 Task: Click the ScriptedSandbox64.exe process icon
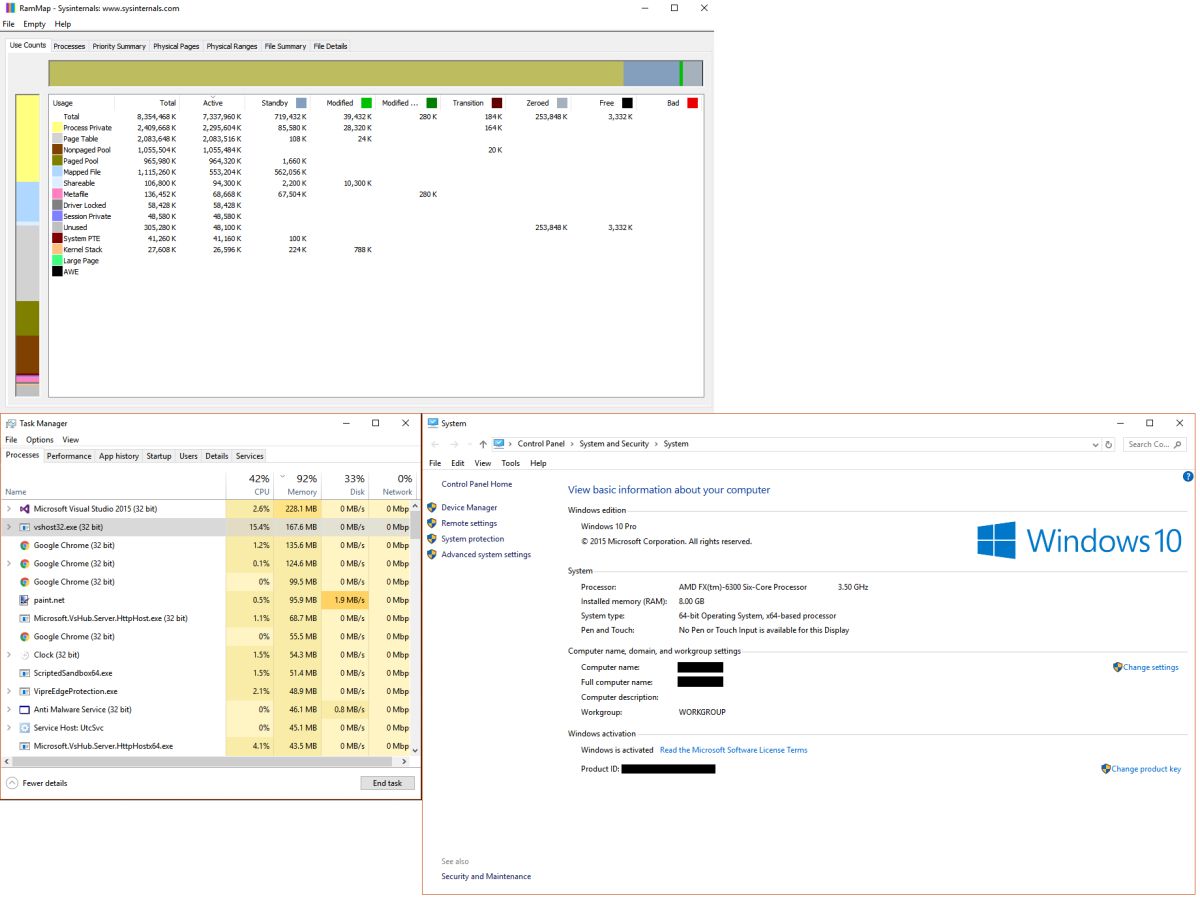(x=24, y=673)
